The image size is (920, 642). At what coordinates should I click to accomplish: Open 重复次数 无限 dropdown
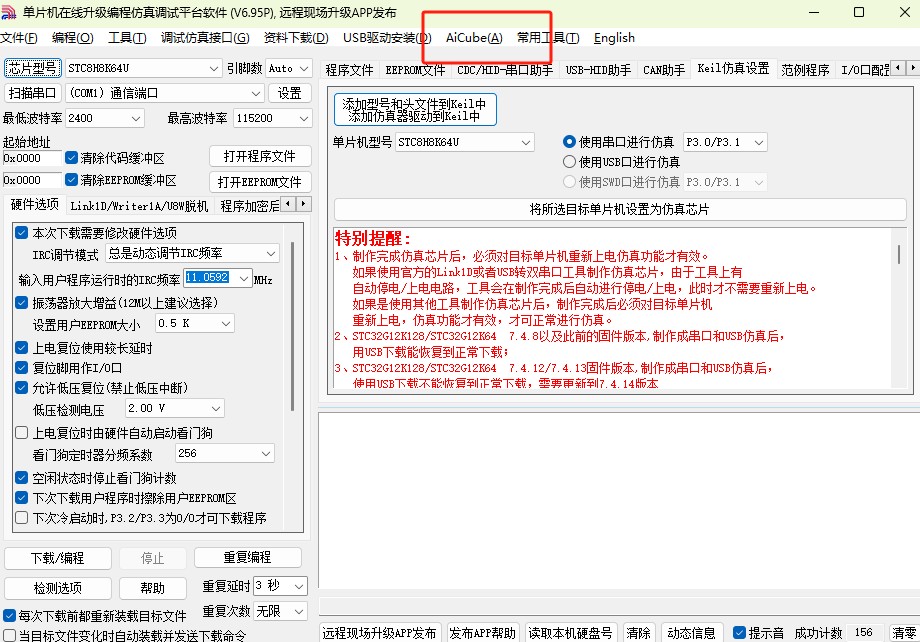[x=280, y=611]
